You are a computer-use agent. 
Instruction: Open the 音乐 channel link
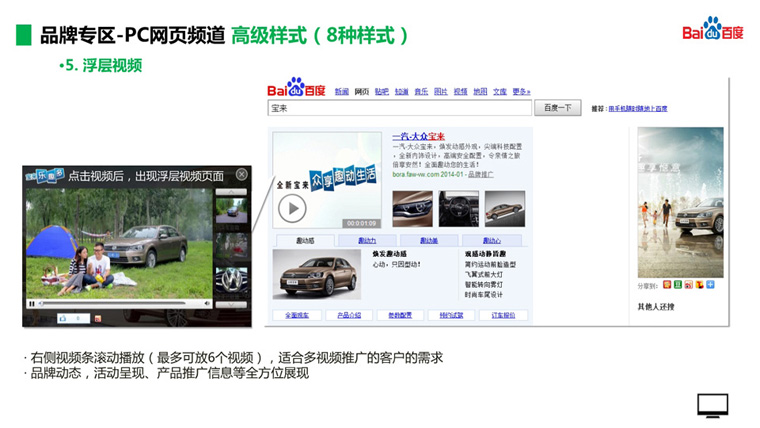421,91
